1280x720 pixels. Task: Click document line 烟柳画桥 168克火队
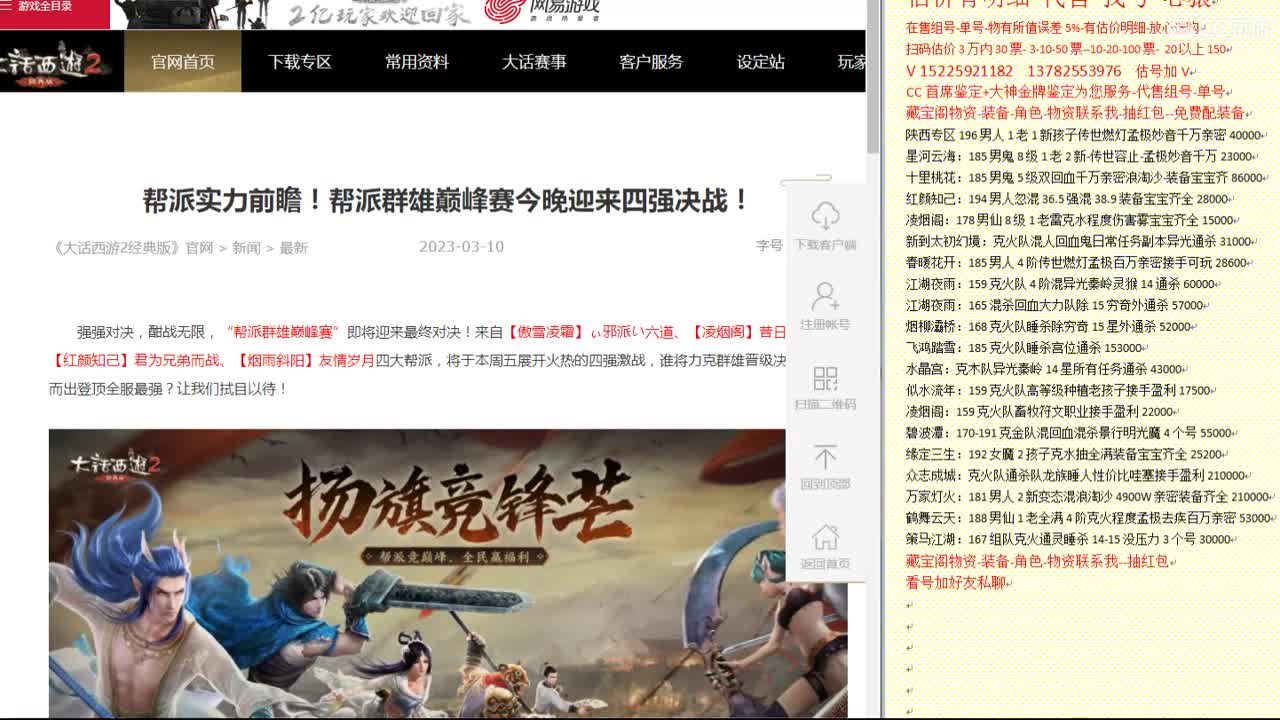1050,326
